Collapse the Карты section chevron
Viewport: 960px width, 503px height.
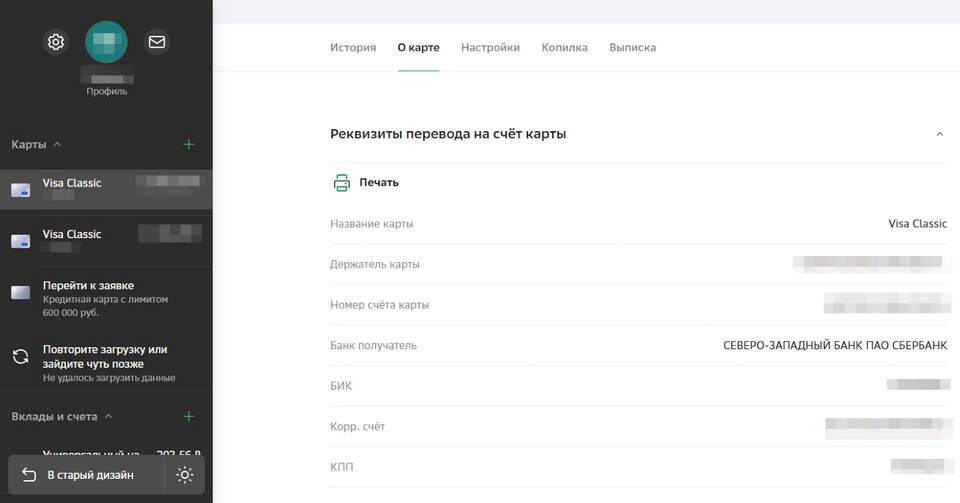tap(57, 144)
